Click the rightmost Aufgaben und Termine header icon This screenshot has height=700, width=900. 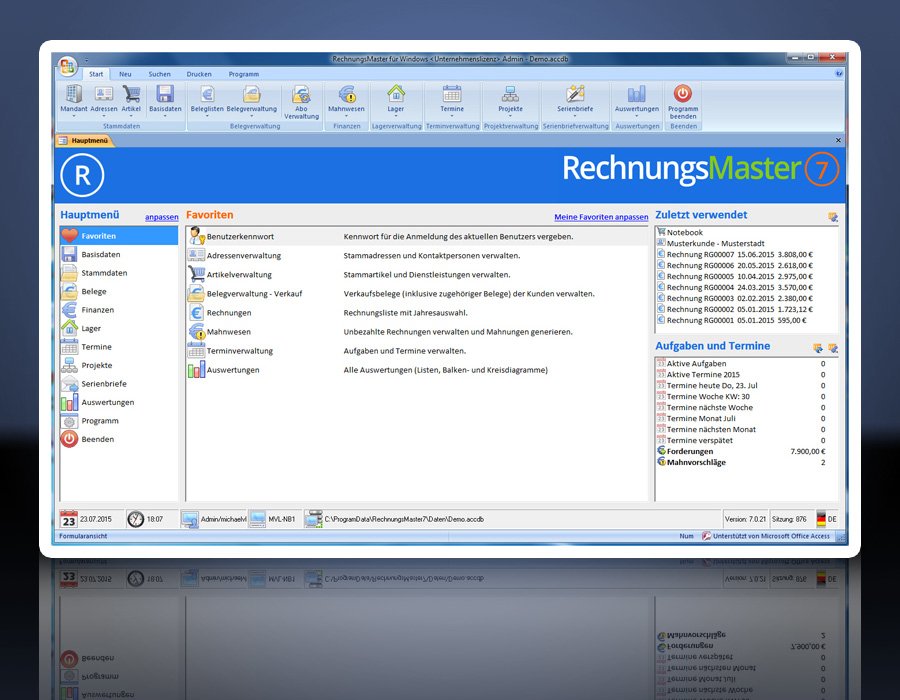(x=833, y=348)
